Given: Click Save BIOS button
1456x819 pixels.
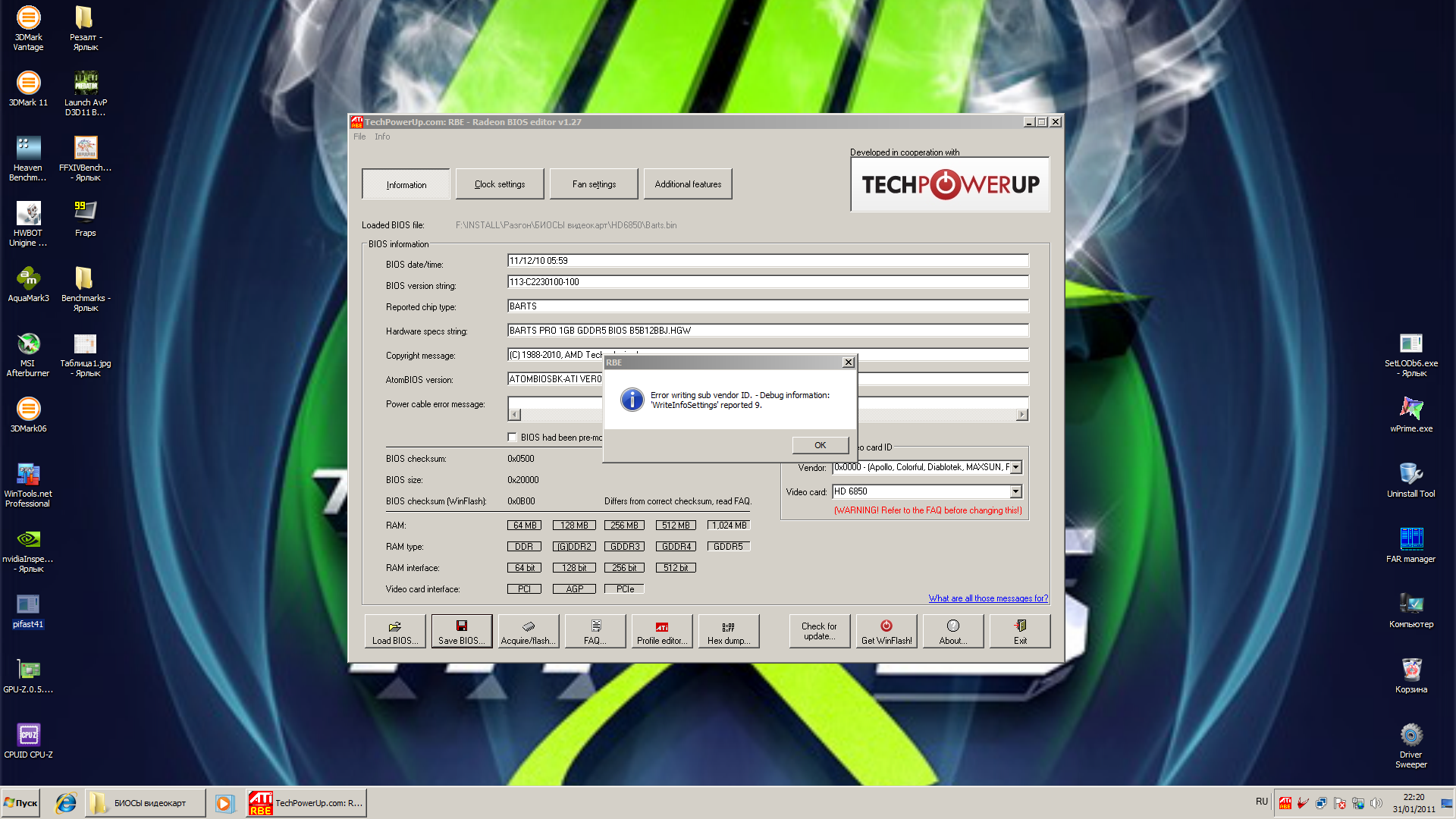Looking at the screenshot, I should tap(462, 631).
